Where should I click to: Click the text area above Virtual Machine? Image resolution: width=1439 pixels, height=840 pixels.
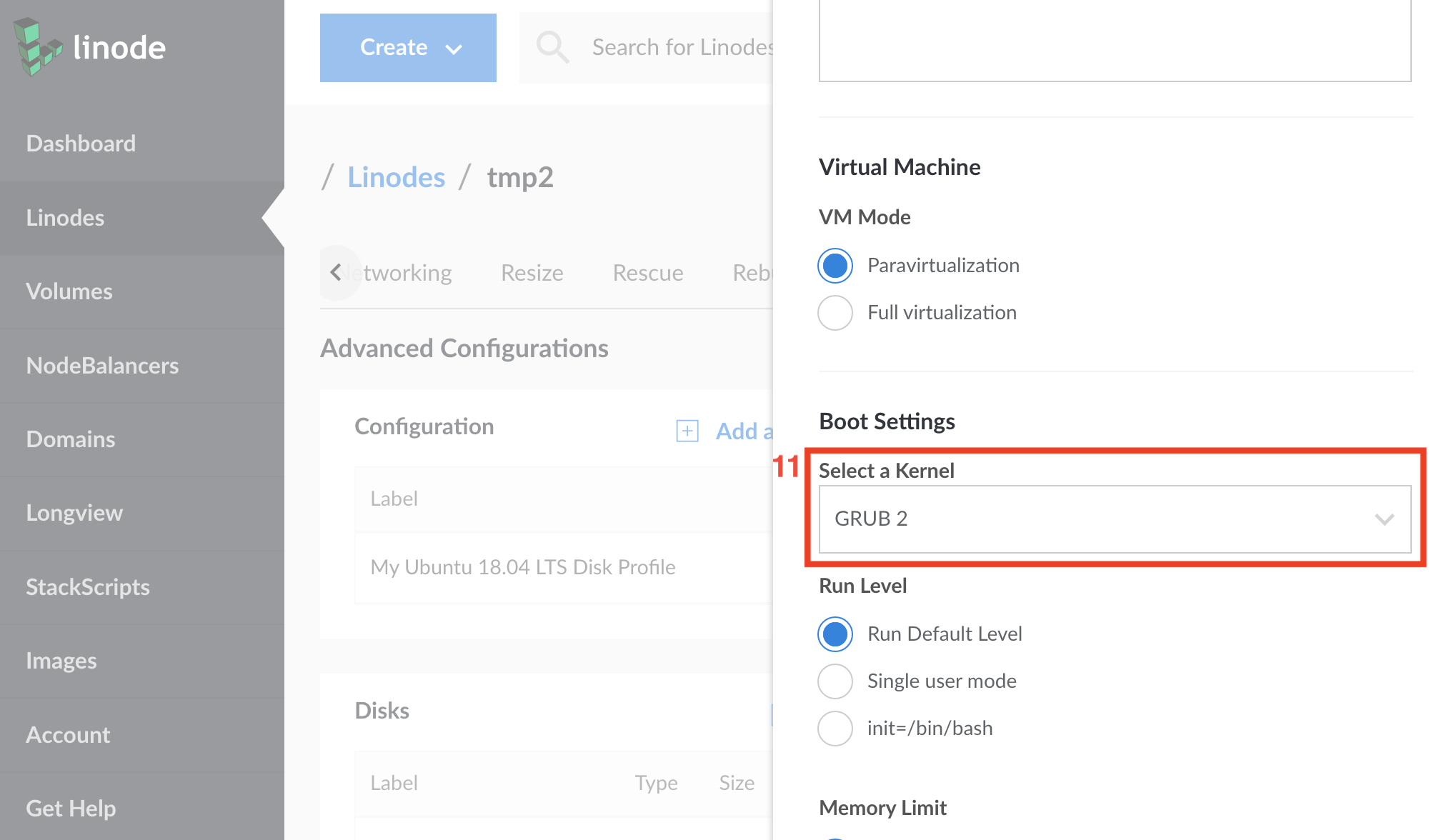pyautogui.click(x=1115, y=41)
